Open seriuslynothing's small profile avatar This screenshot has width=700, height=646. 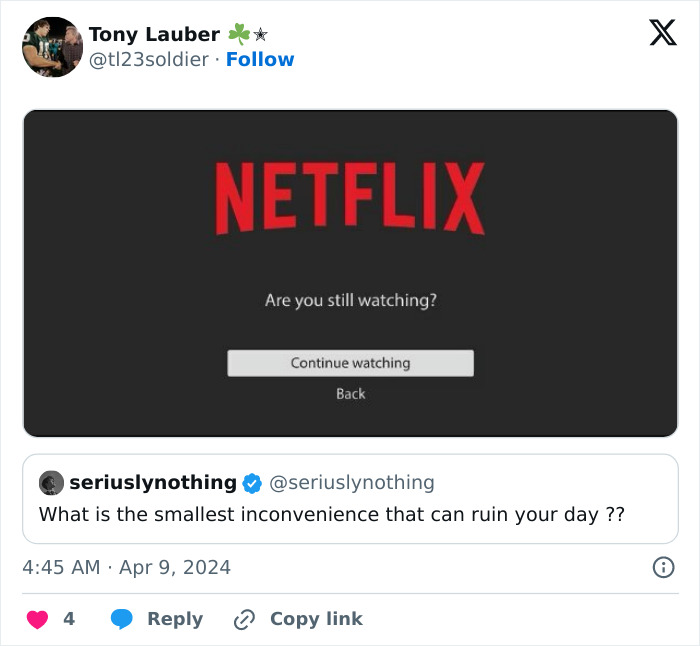click(x=51, y=483)
